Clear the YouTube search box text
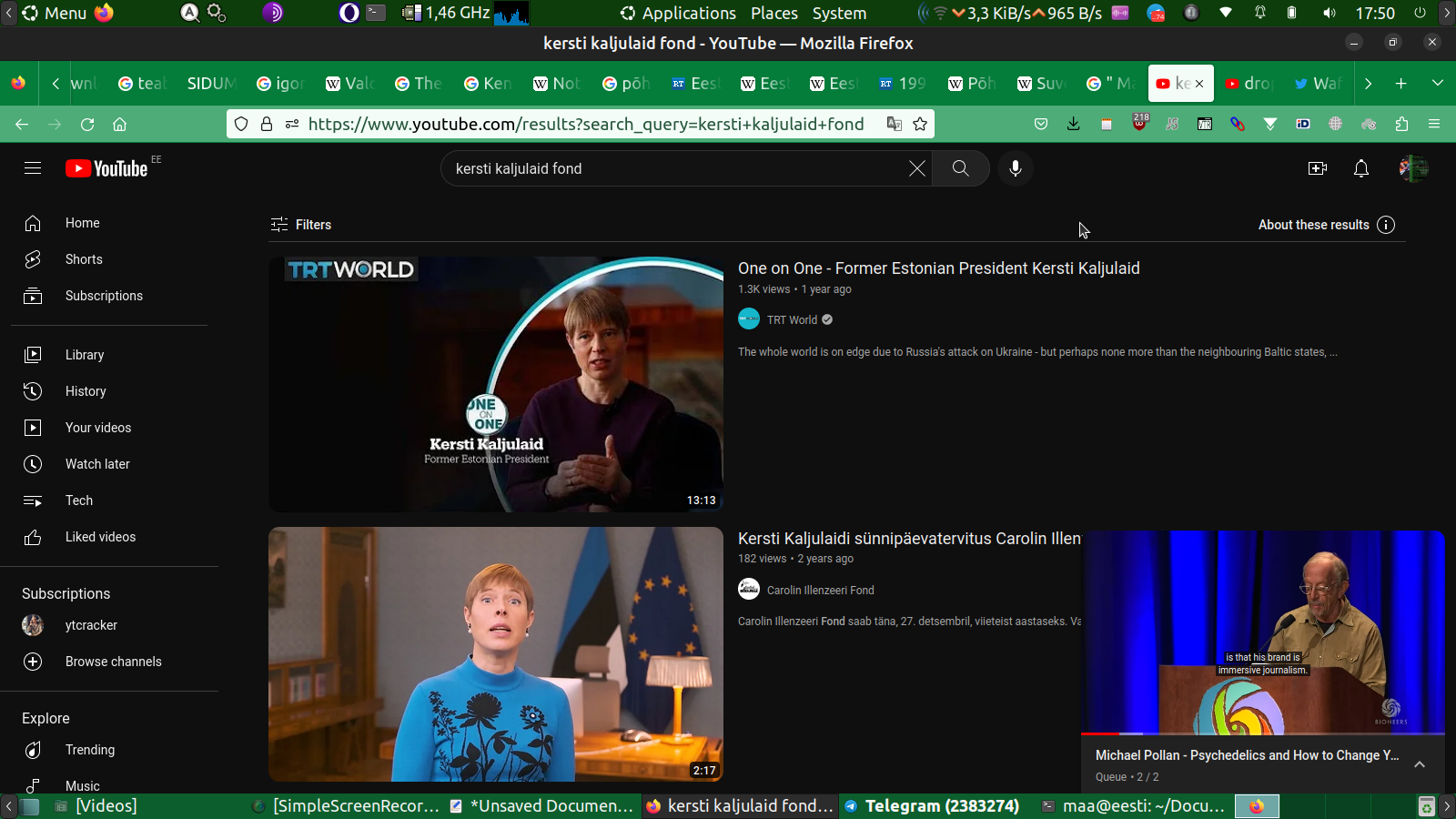The height and width of the screenshot is (819, 1456). 916,168
